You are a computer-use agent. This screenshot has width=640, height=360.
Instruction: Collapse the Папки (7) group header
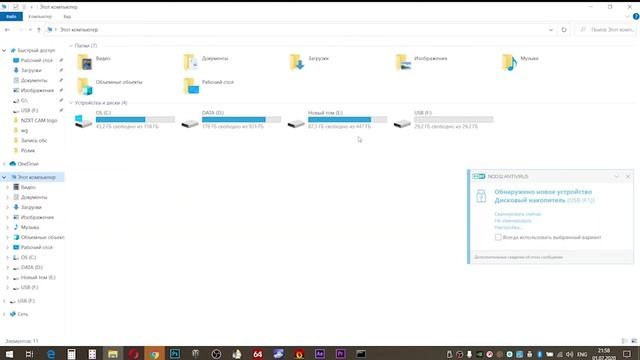[x=71, y=46]
